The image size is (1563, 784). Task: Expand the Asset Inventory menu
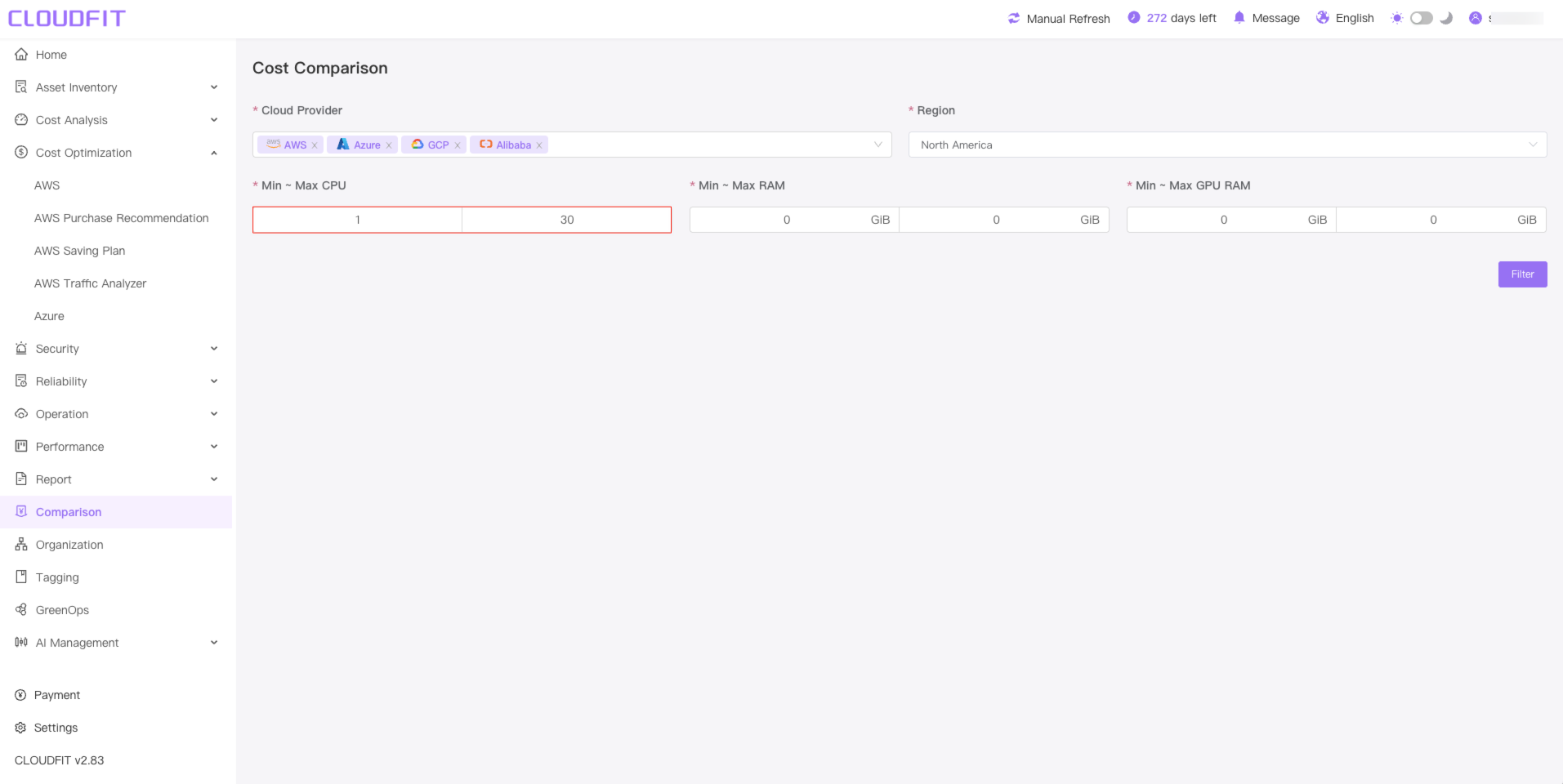click(214, 87)
